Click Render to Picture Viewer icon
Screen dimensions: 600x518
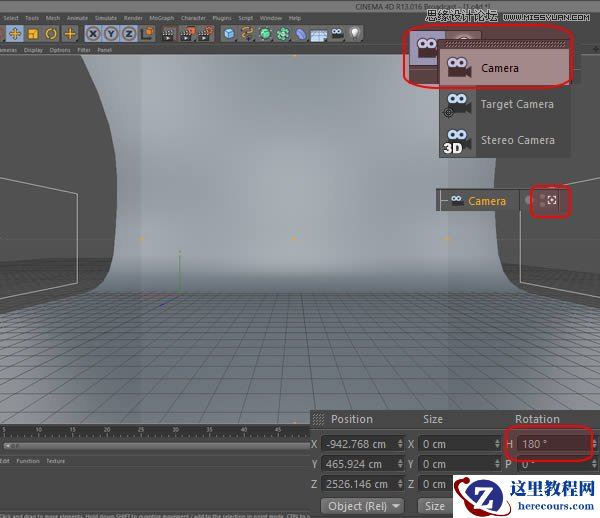point(187,34)
